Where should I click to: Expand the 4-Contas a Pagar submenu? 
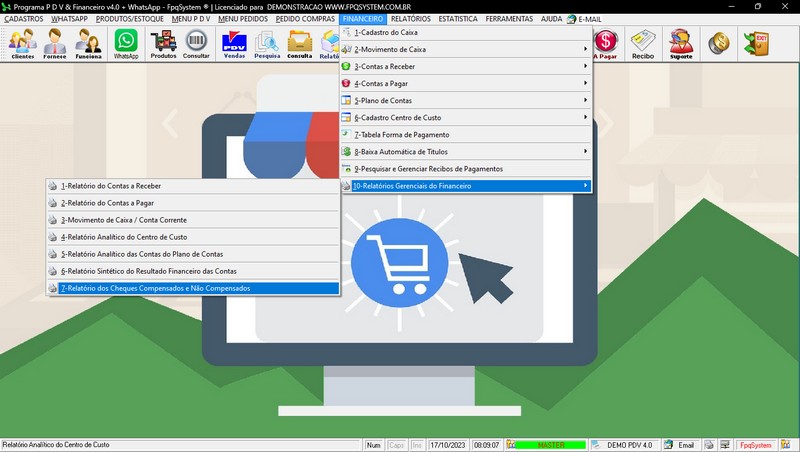point(465,83)
